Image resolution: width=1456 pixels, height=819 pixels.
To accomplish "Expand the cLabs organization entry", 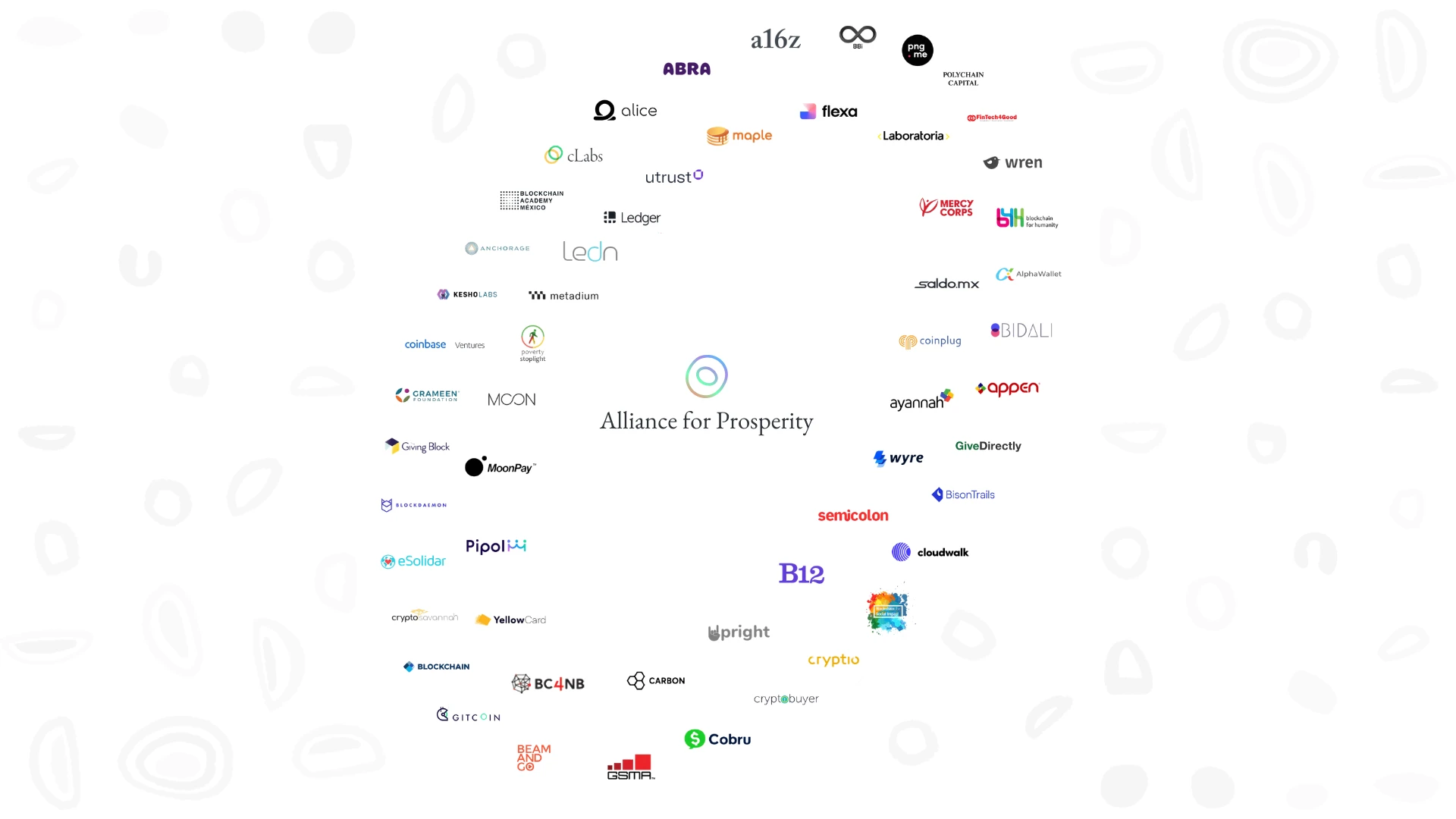I will pos(573,155).
